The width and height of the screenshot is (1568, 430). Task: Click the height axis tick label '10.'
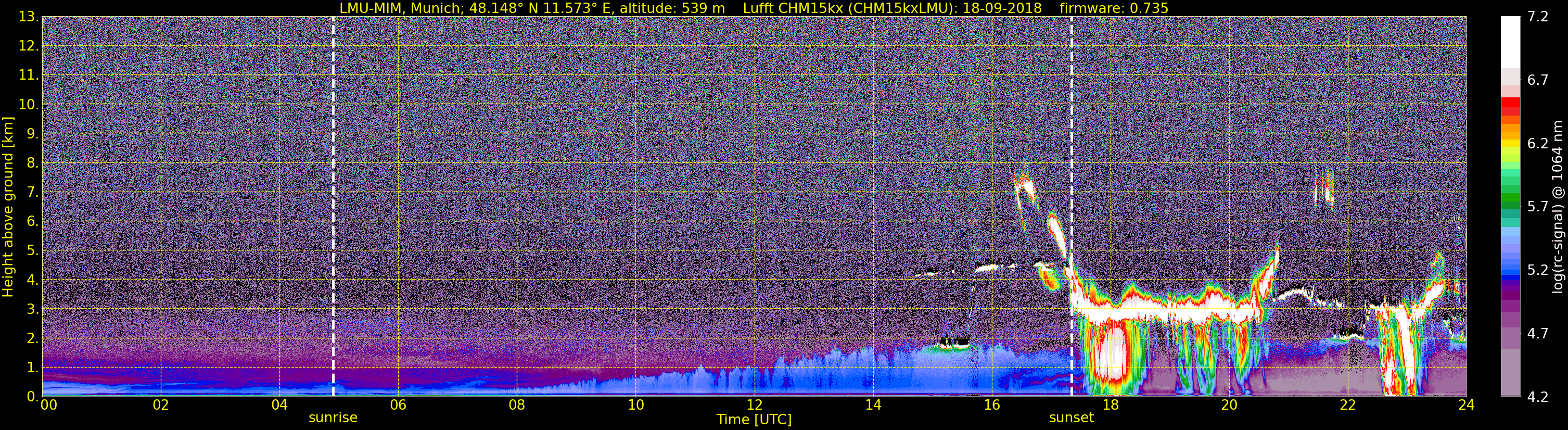tap(29, 104)
